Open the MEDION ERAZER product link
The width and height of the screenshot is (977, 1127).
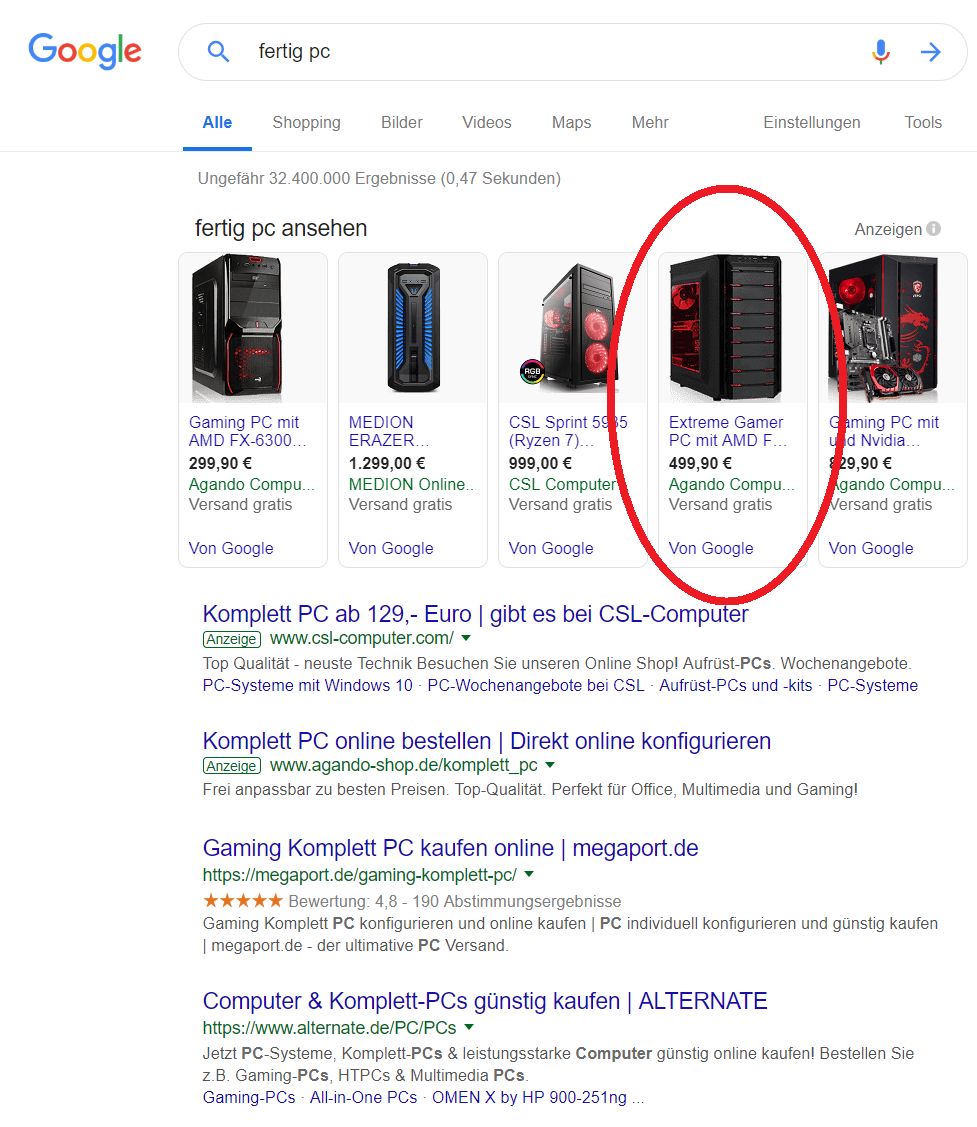[389, 431]
